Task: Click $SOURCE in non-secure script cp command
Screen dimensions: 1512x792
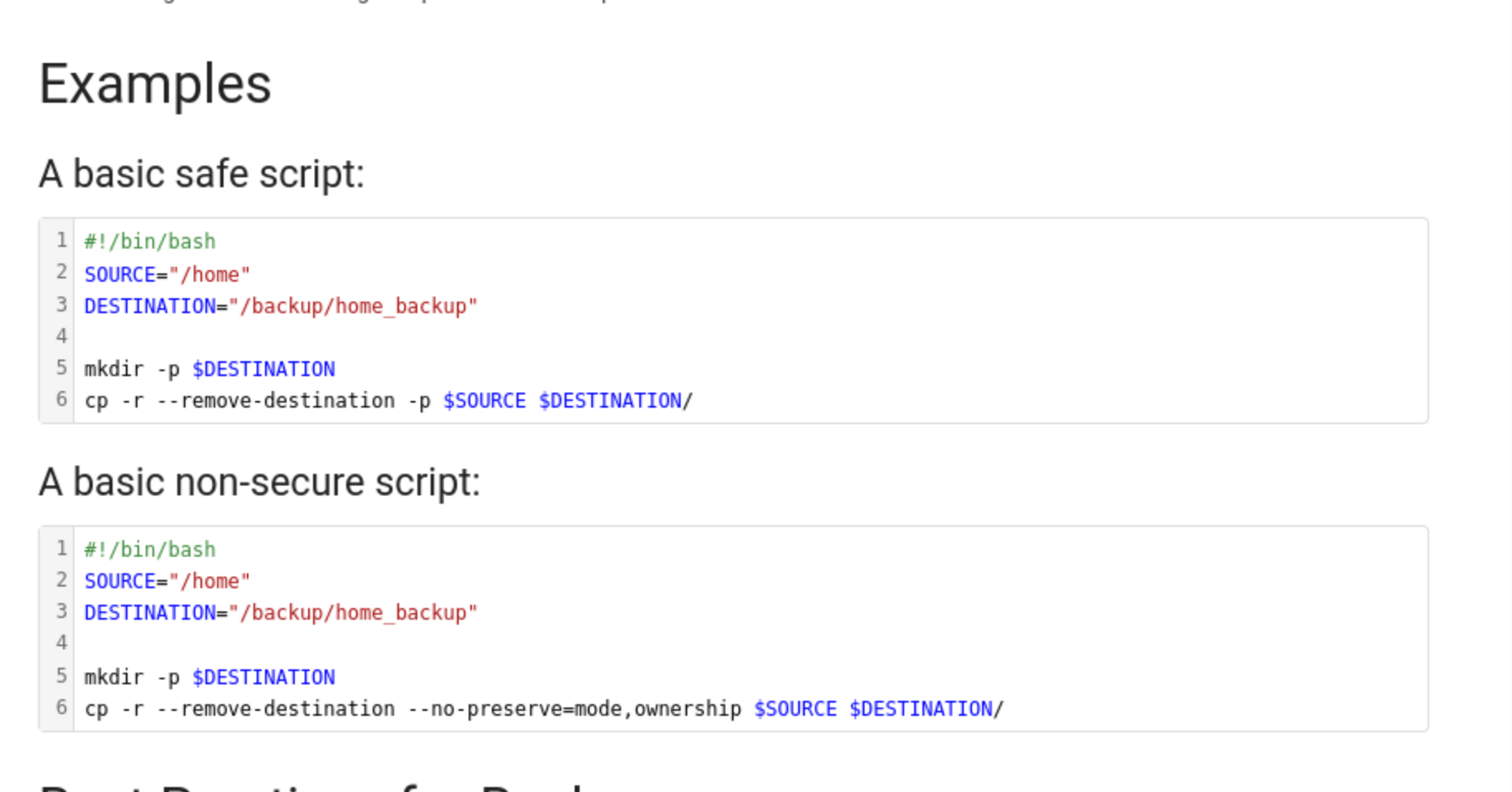Action: (795, 709)
